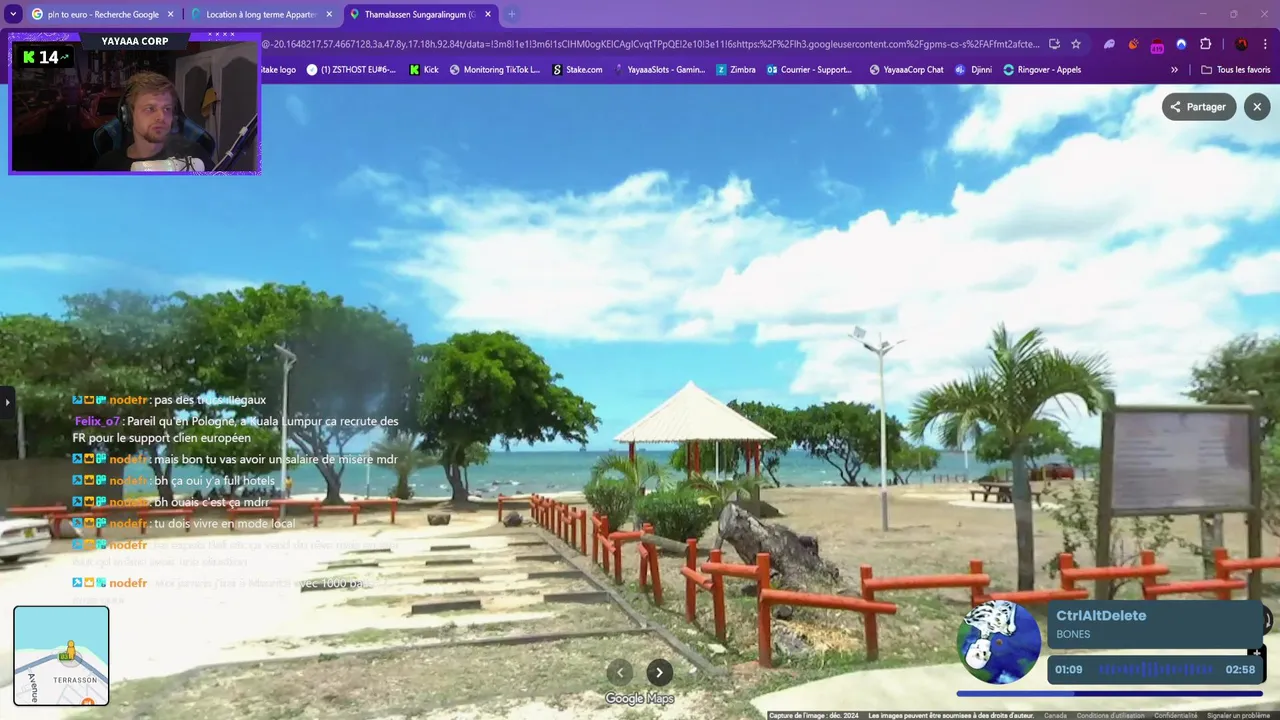Open a new browser tab

tap(512, 14)
